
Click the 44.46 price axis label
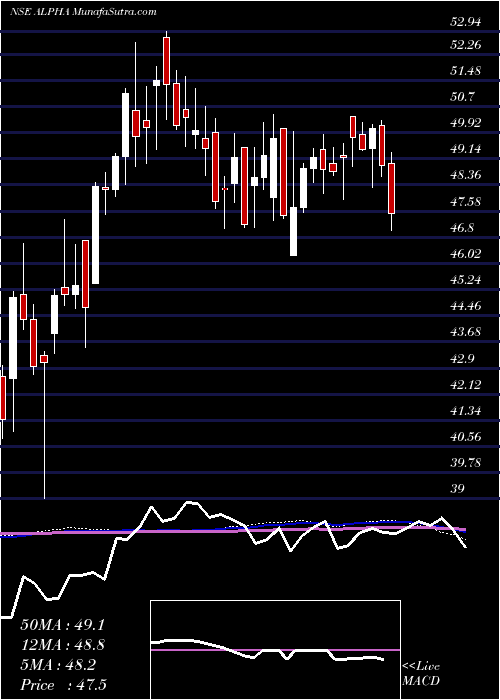click(x=465, y=306)
